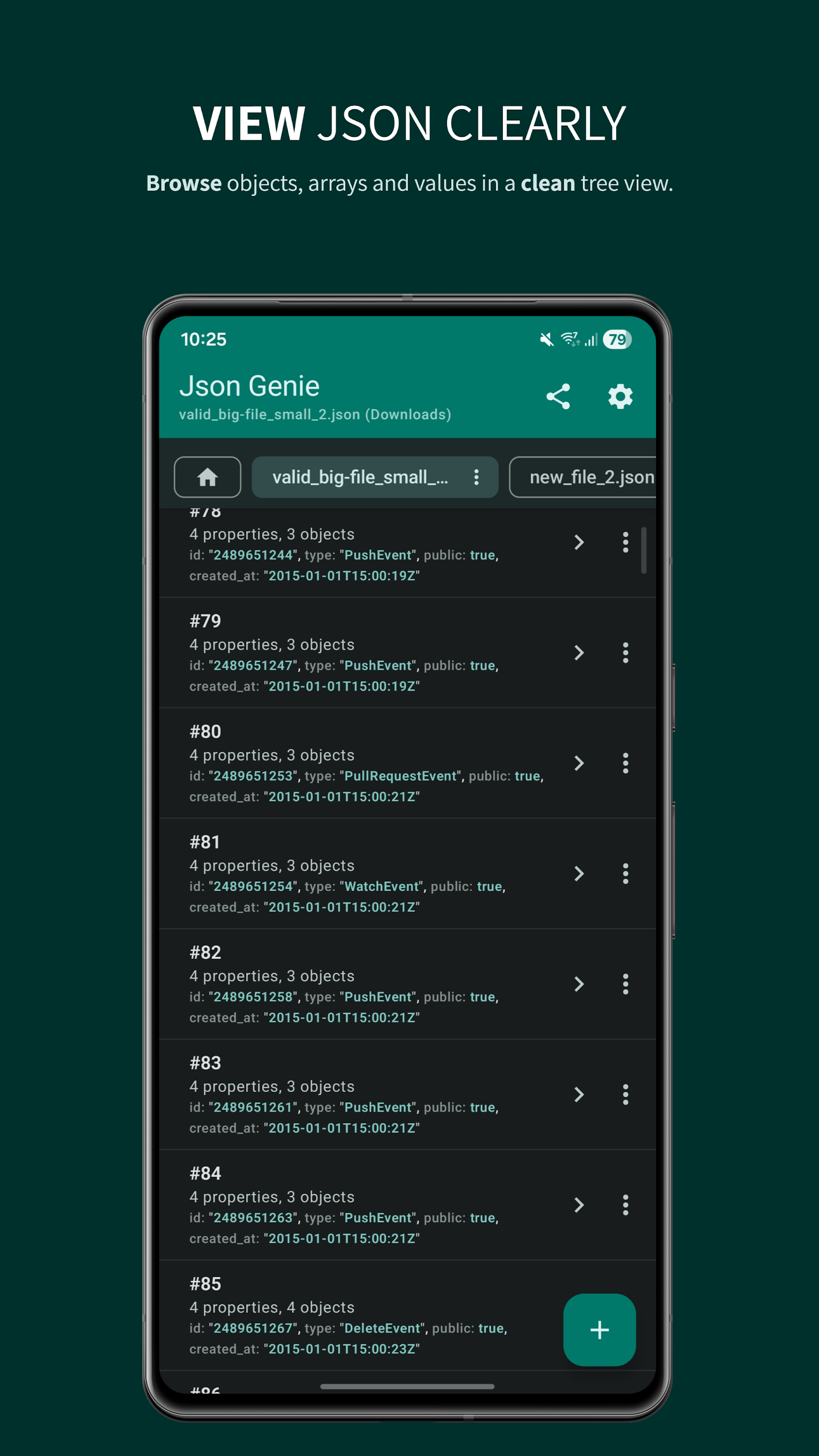Grab the list scrollbar thumb
Image resolution: width=819 pixels, height=1456 pixels.
pyautogui.click(x=644, y=550)
